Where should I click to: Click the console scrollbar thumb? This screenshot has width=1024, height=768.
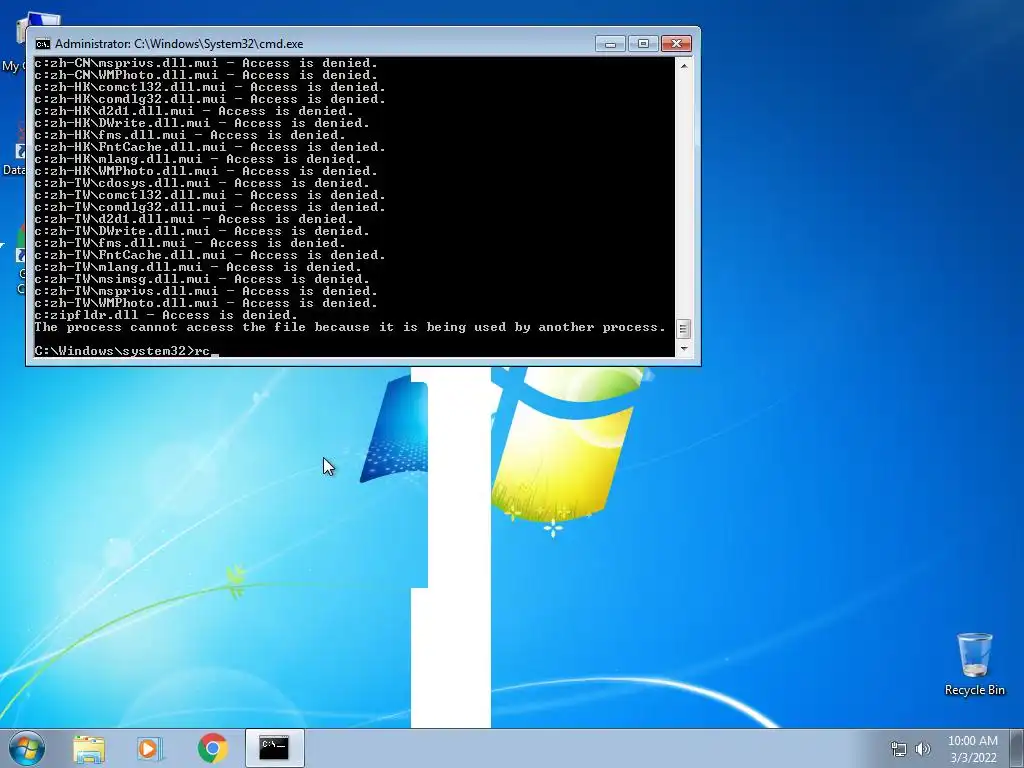(683, 329)
